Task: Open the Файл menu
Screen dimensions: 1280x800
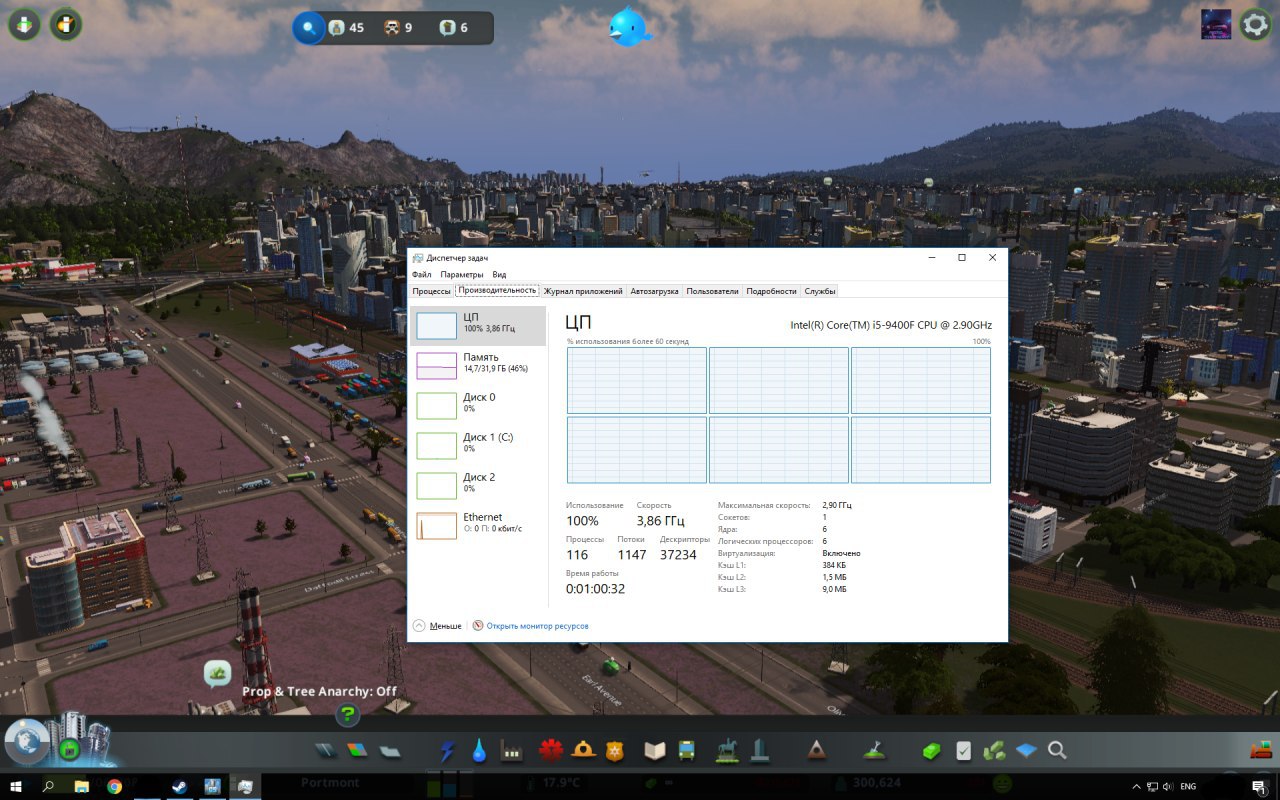Action: (421, 274)
